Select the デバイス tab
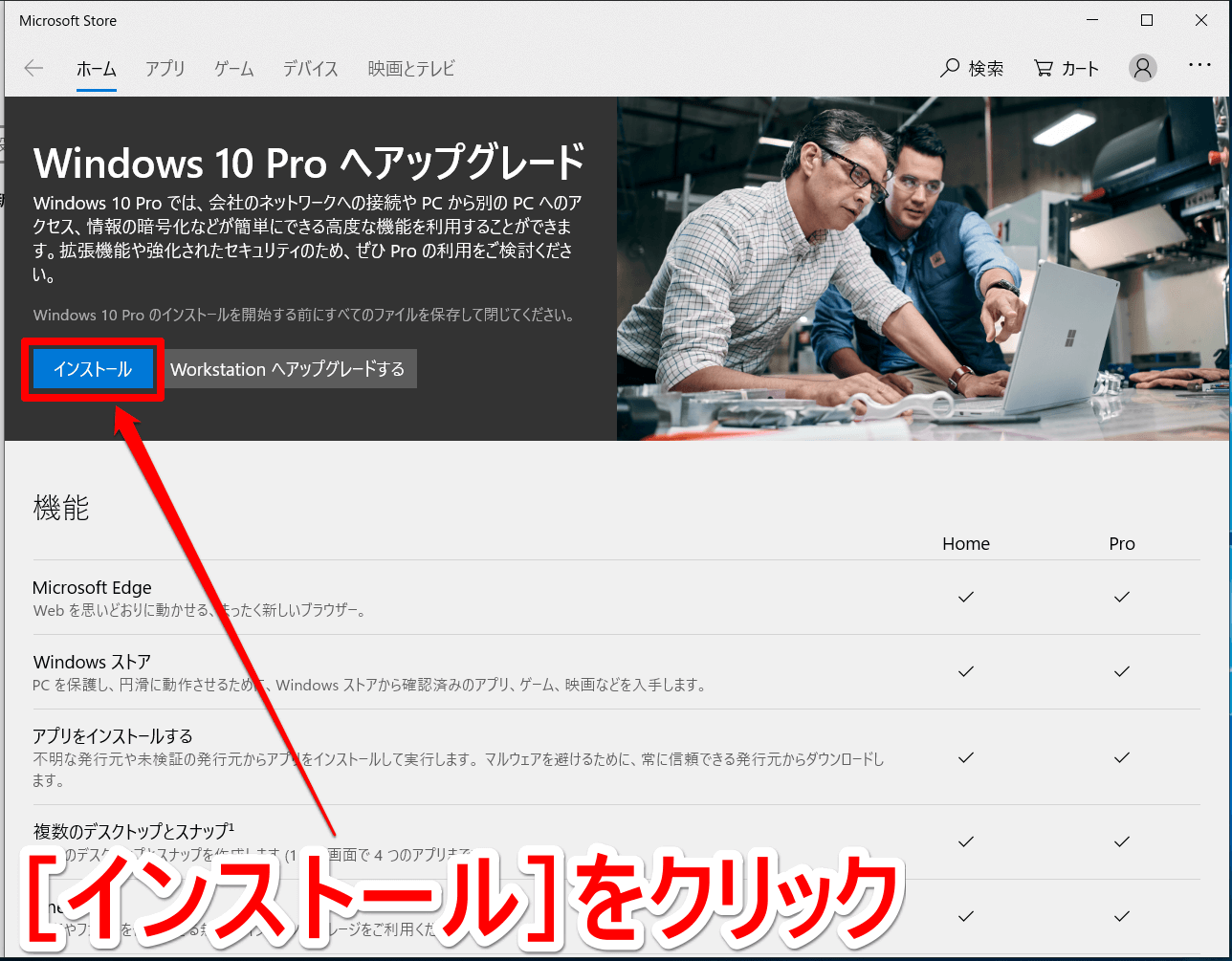This screenshot has height=961, width=1232. (x=311, y=69)
